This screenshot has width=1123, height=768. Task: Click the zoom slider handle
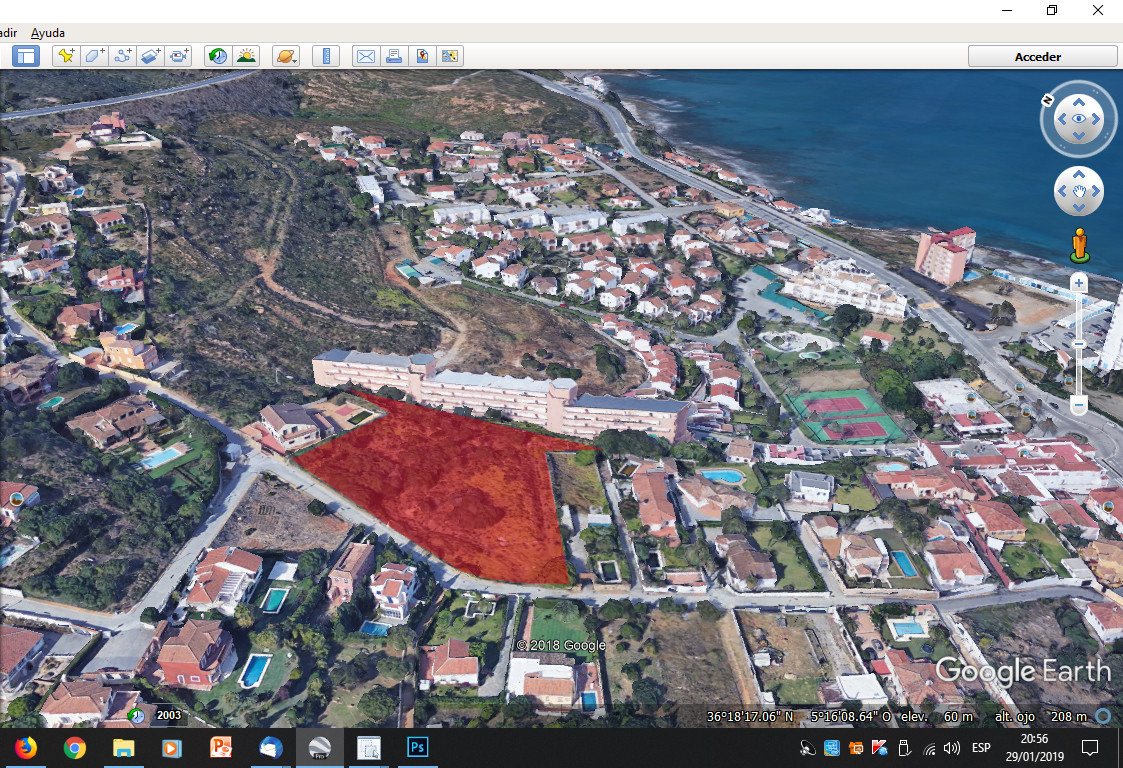point(1079,344)
